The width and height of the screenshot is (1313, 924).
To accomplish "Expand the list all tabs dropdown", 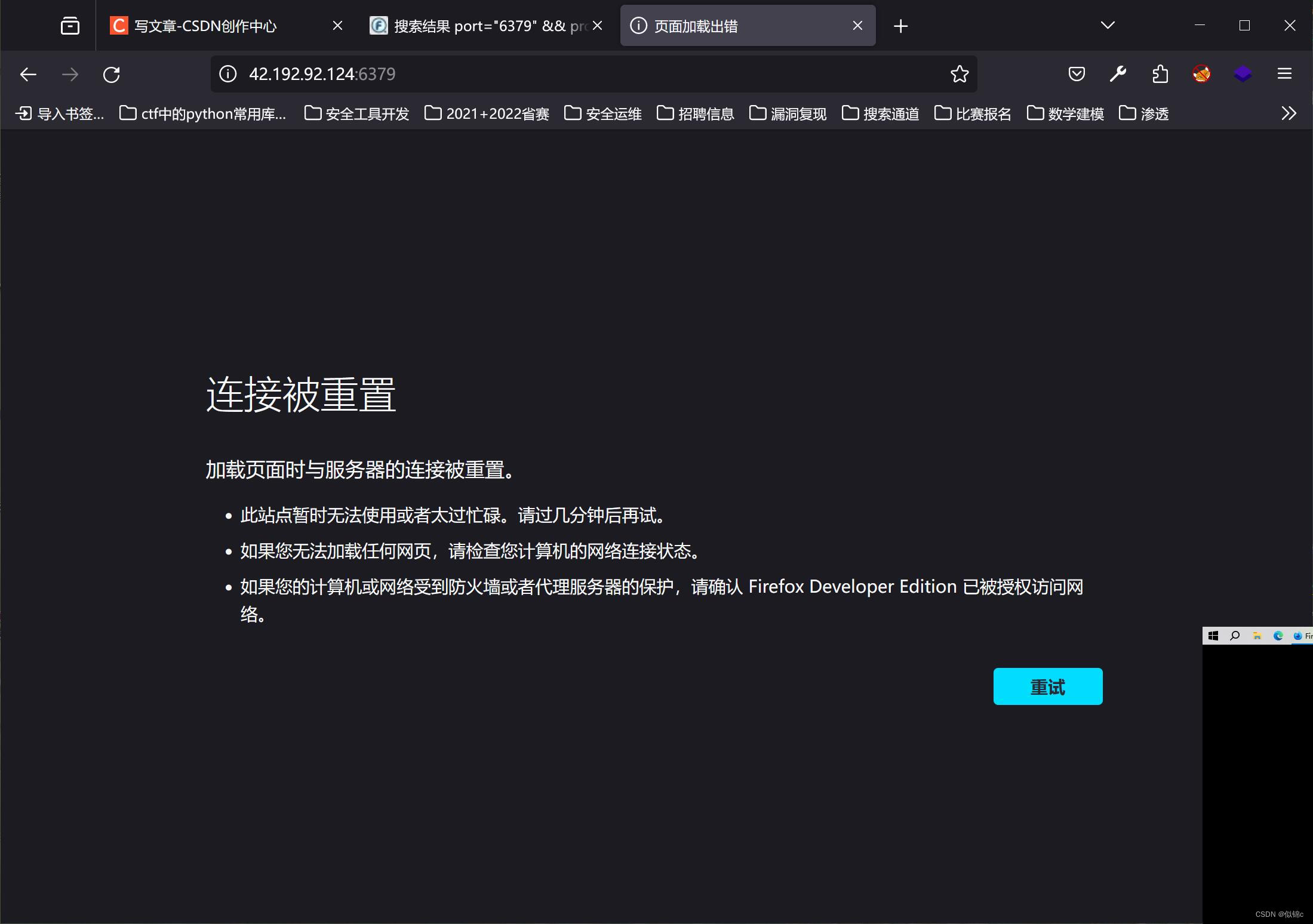I will [x=1108, y=25].
